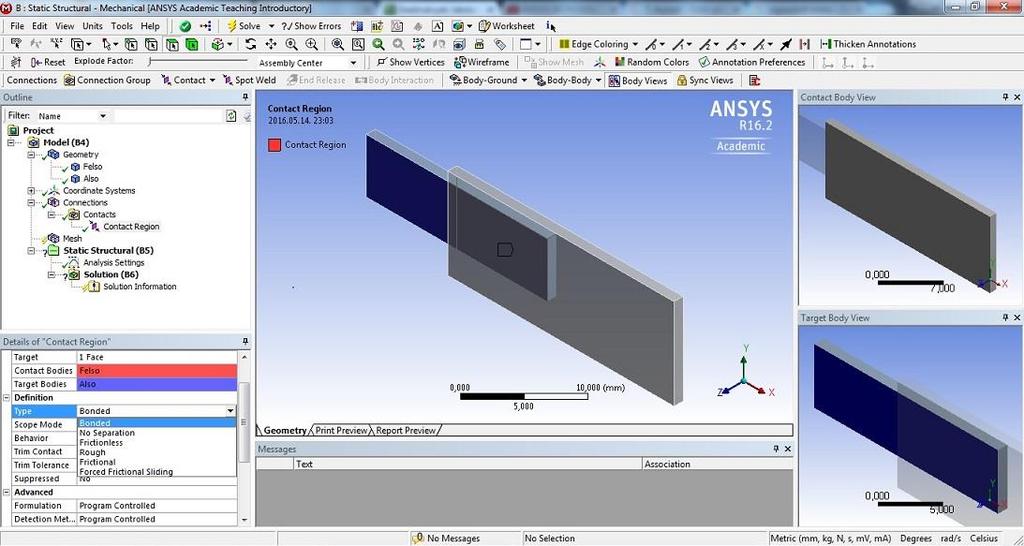Toggle Thicken Annotations

(x=868, y=44)
